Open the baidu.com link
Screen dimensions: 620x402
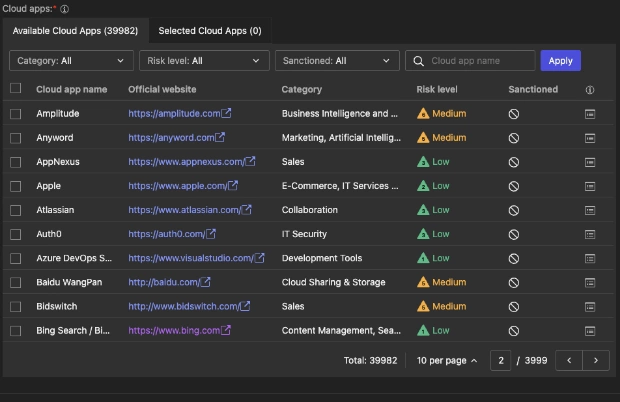[x=170, y=282]
